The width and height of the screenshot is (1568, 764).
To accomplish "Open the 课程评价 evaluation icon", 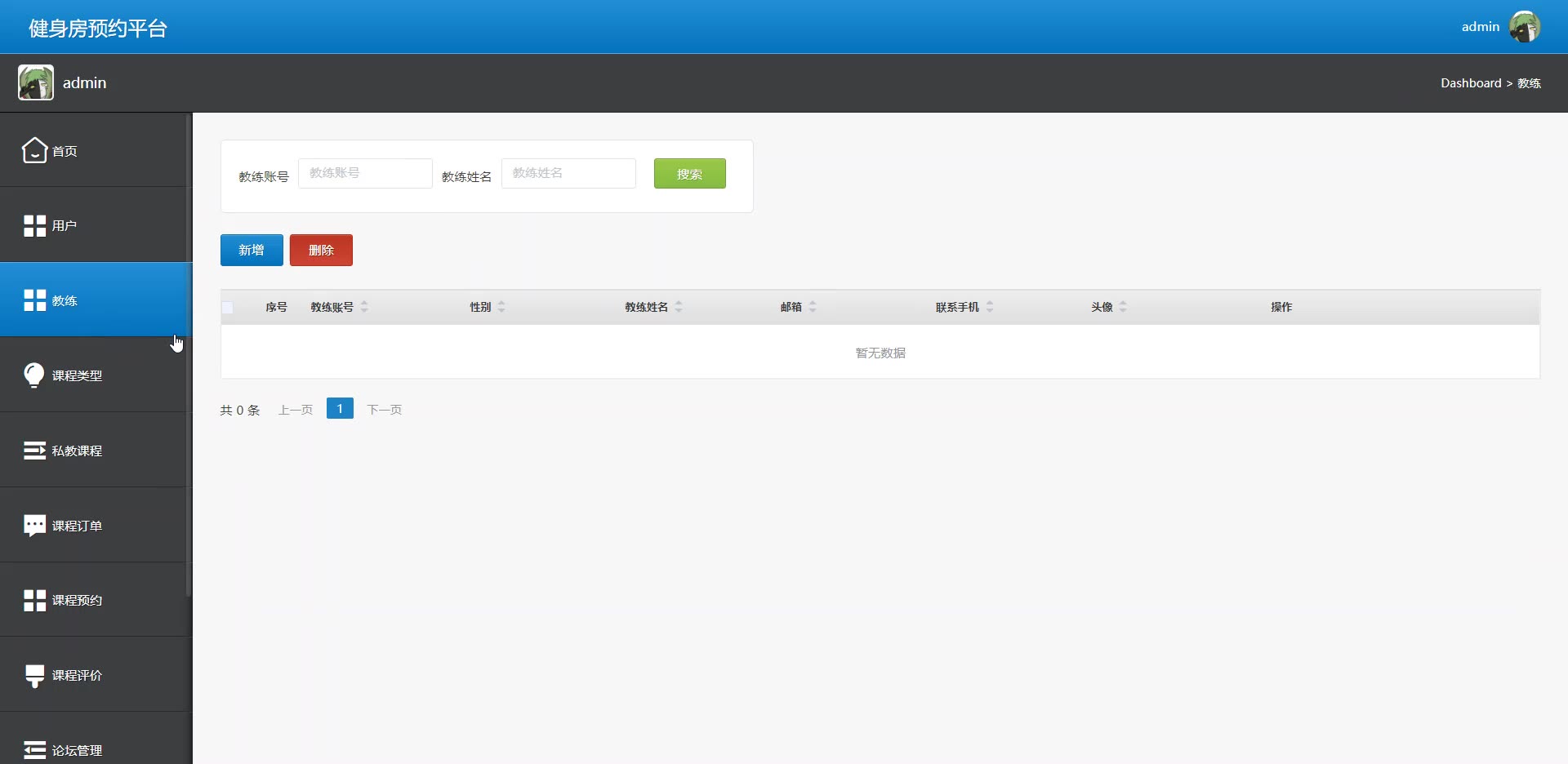I will (x=33, y=674).
